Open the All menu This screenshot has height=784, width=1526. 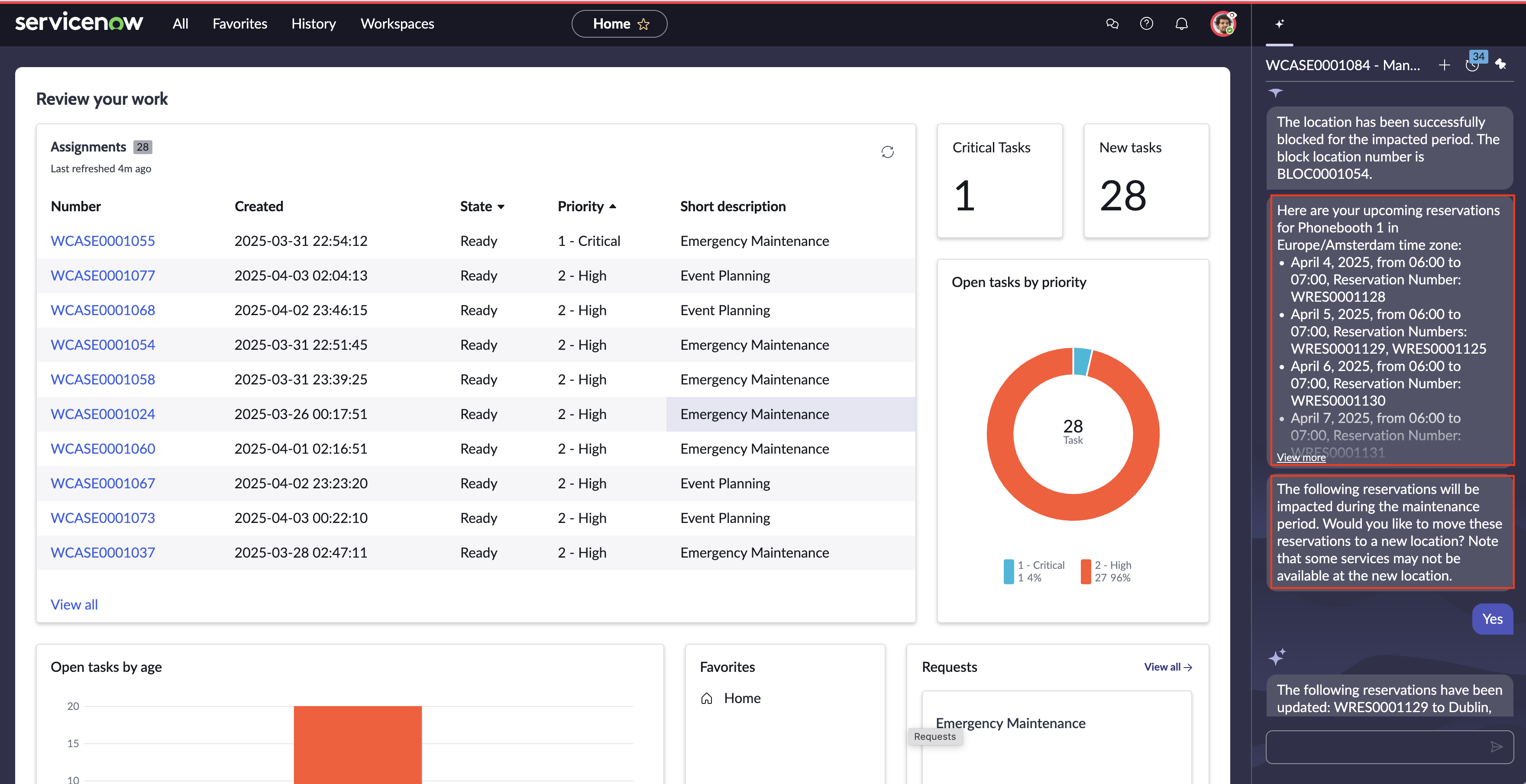point(180,24)
